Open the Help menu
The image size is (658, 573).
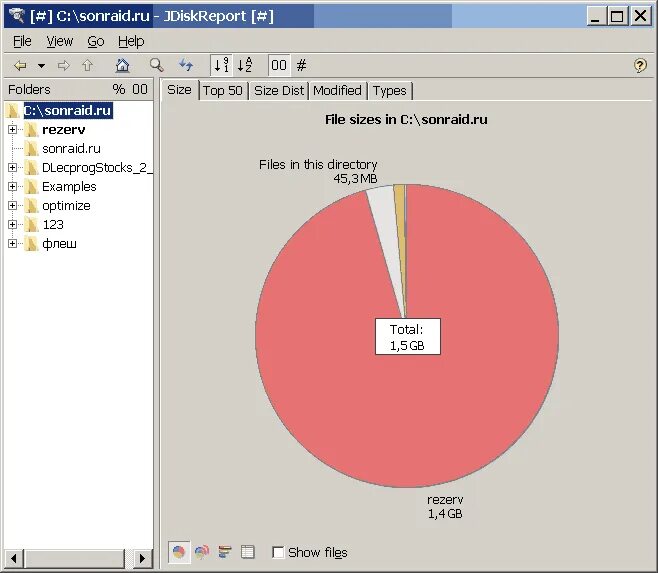(131, 41)
